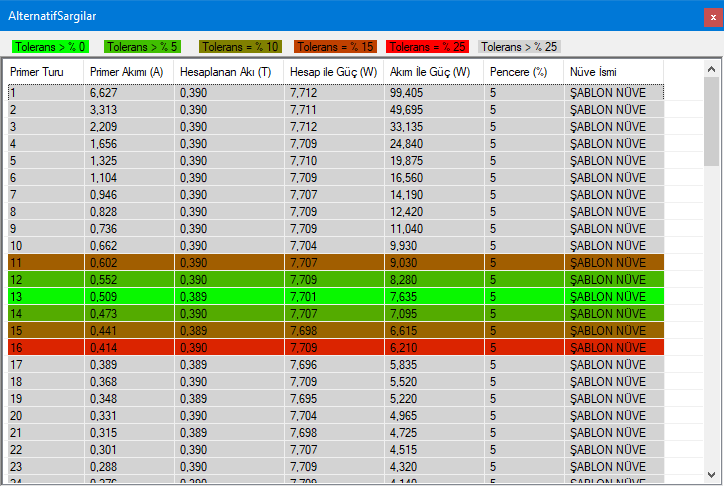Click the bright green Tolerans > % 0 legend

[50, 46]
